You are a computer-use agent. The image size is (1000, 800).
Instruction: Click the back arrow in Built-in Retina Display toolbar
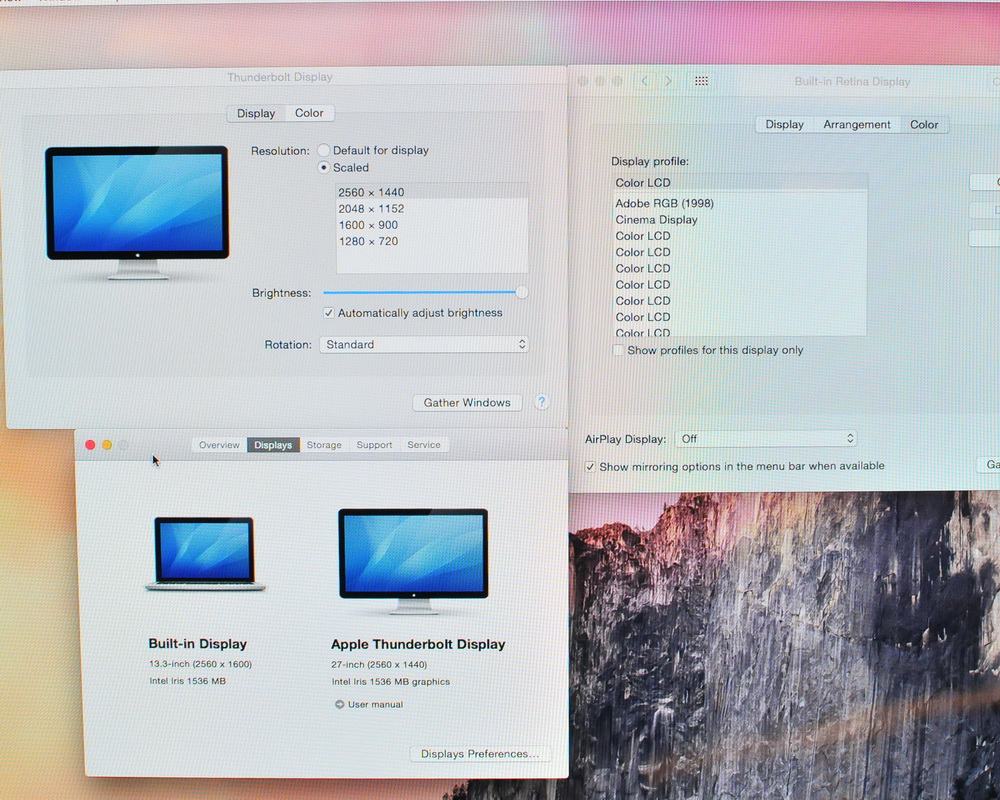(x=645, y=81)
